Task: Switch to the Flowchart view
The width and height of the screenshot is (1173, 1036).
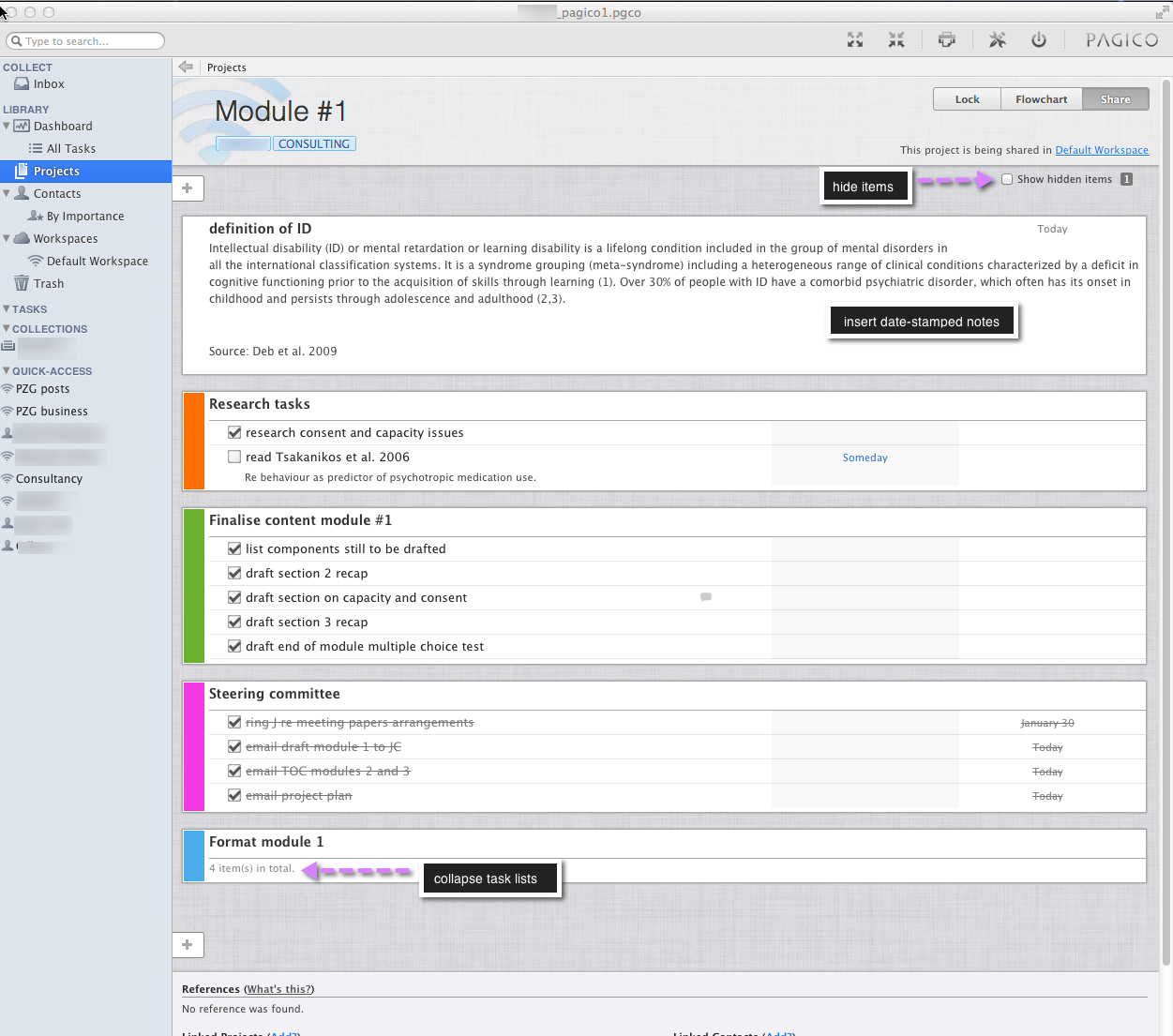Action: pos(1041,99)
